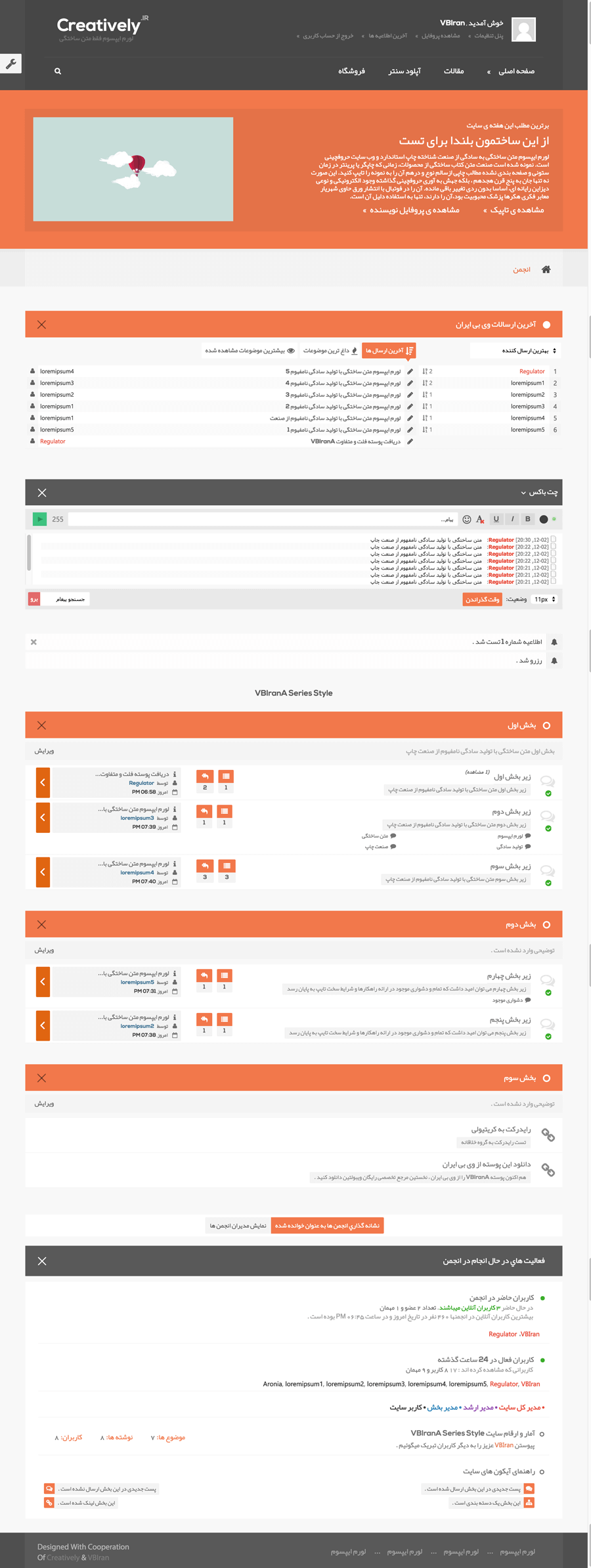Image resolution: width=591 pixels, height=1568 pixels.
Task: Go to the forum home icon in the breadcrumb
Action: 546,269
